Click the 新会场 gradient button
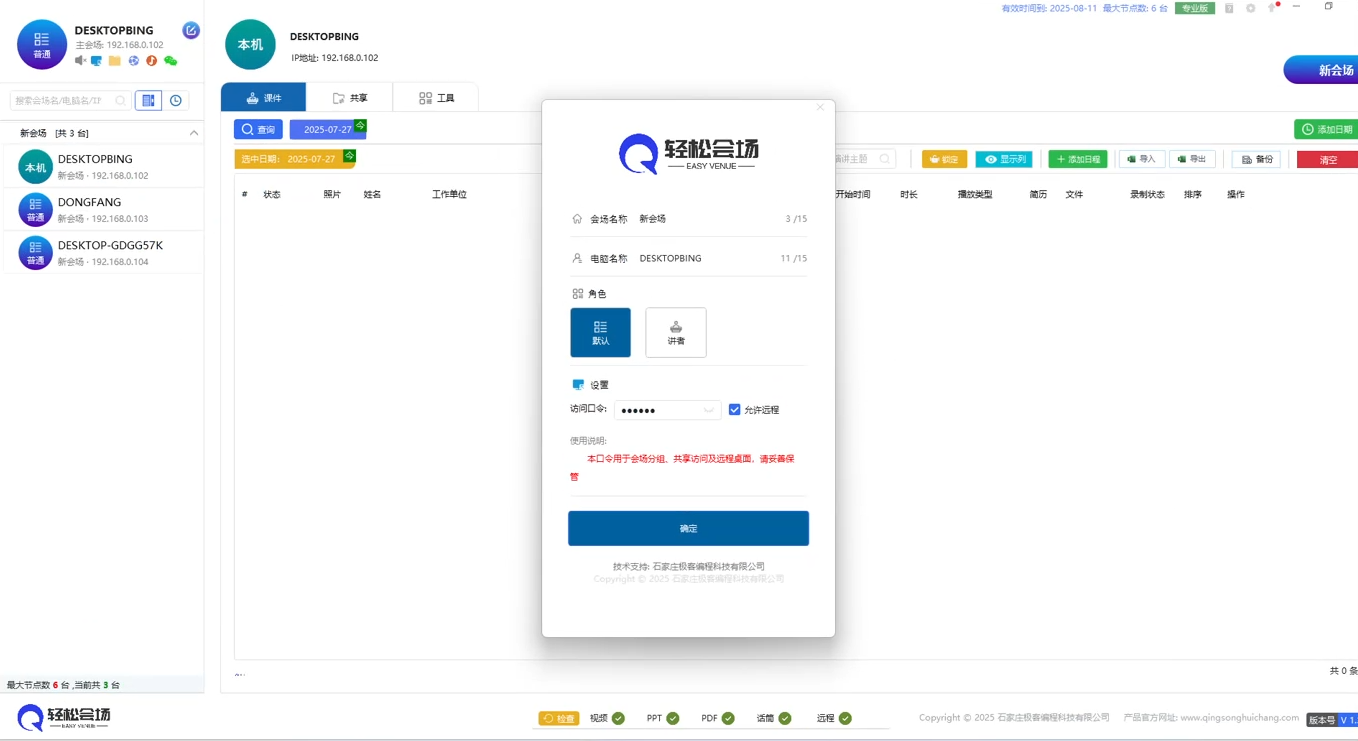1358x741 pixels. (1321, 70)
